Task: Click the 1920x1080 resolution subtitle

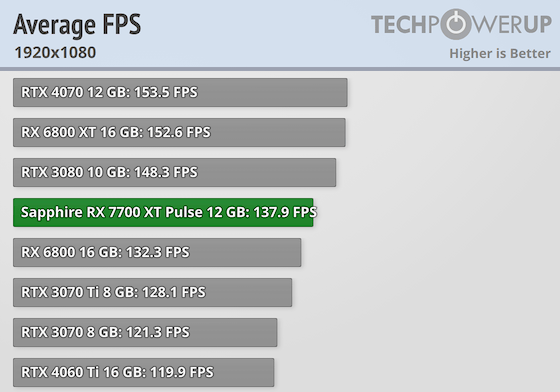Action: (x=55, y=53)
